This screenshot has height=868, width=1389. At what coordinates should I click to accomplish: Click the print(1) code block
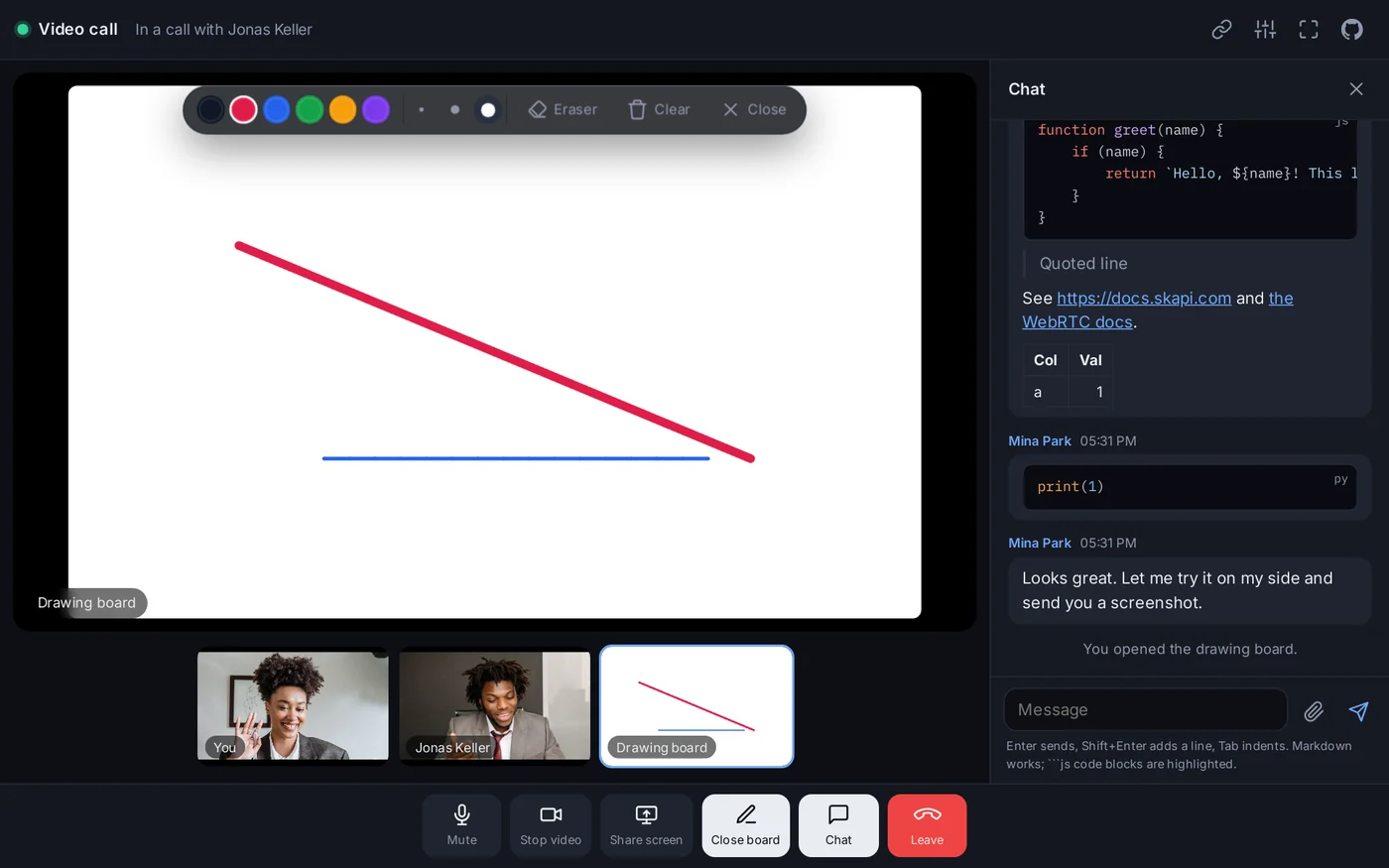click(x=1190, y=487)
